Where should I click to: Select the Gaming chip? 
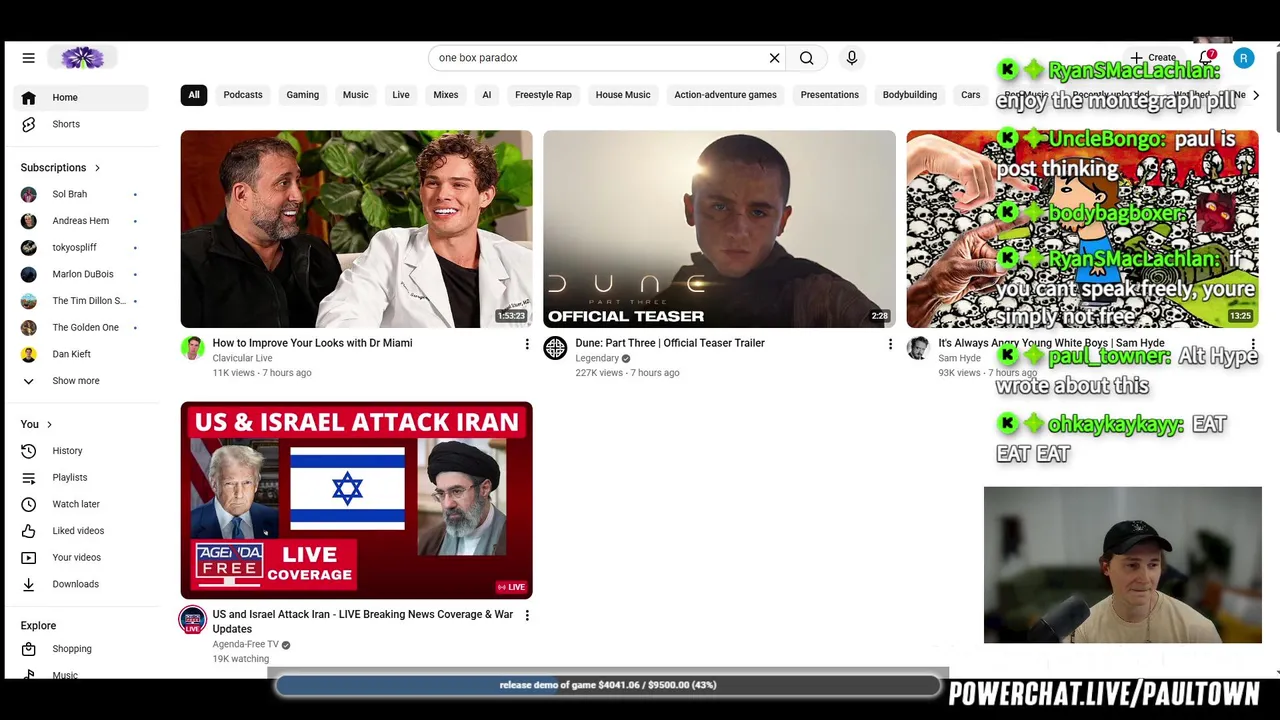click(x=302, y=95)
